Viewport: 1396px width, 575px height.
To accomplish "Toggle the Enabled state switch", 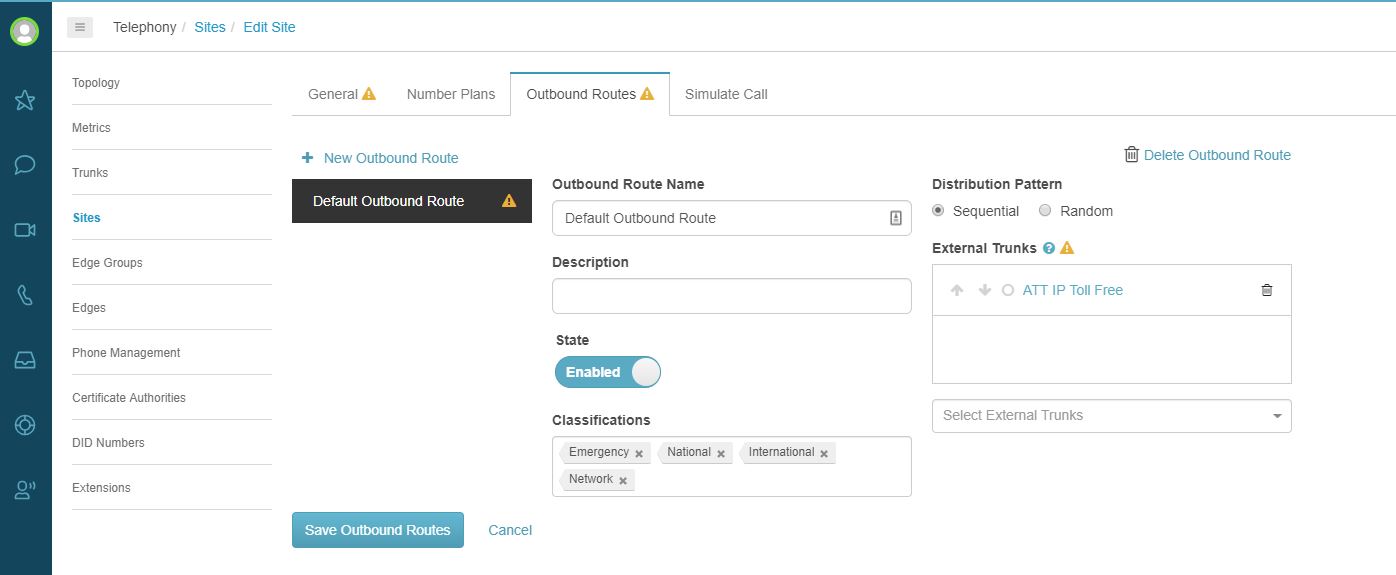I will point(608,372).
